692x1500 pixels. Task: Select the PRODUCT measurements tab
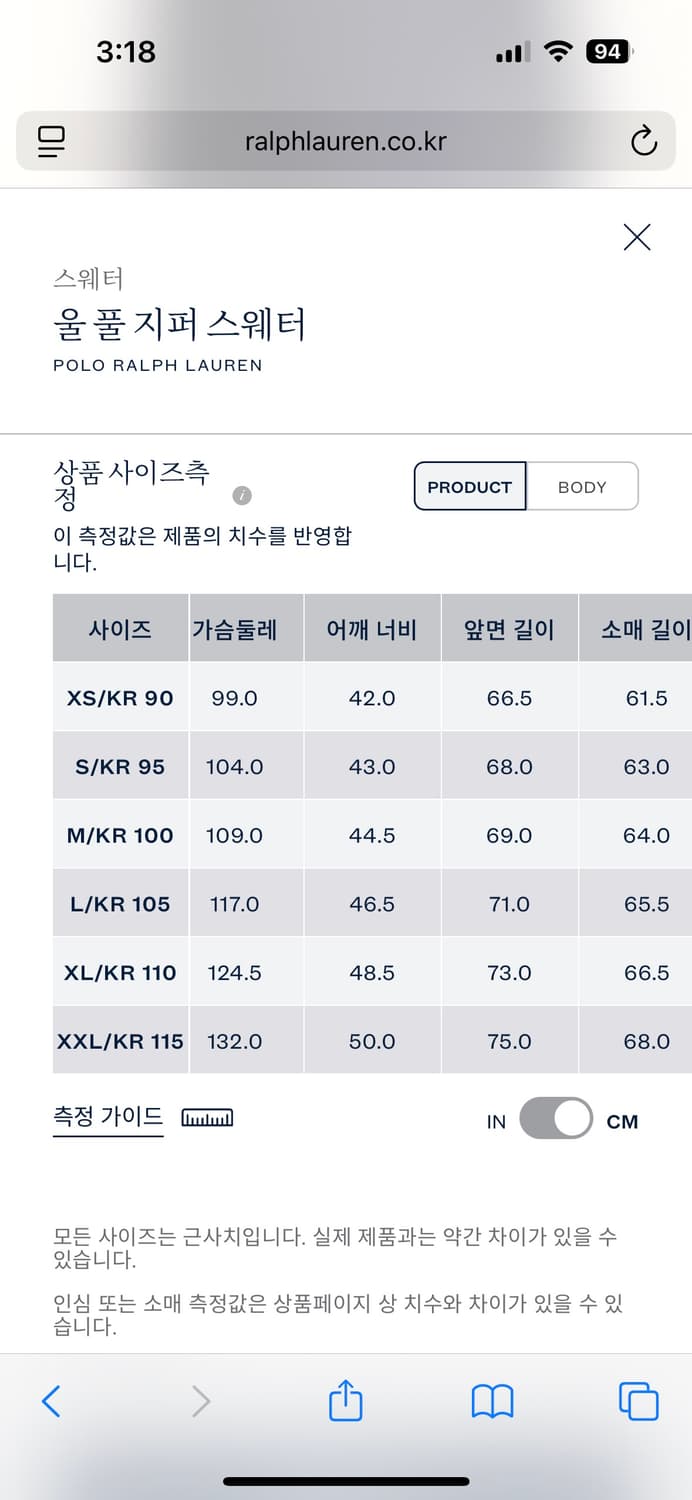(469, 486)
